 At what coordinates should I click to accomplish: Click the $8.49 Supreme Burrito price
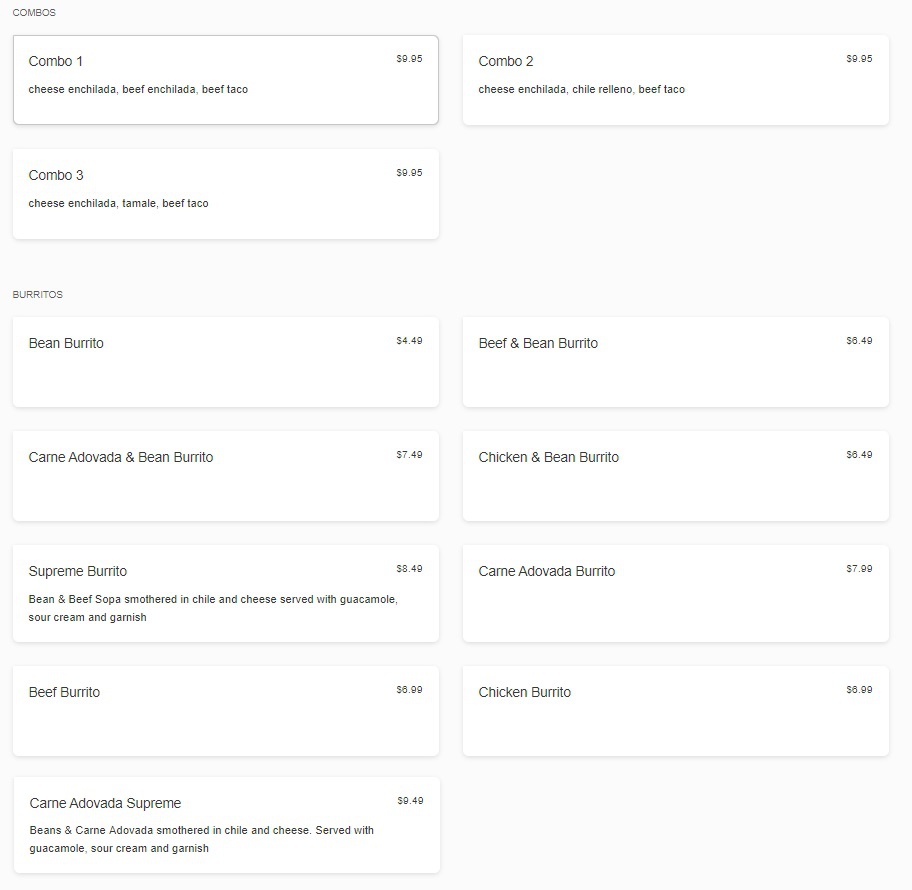click(409, 569)
